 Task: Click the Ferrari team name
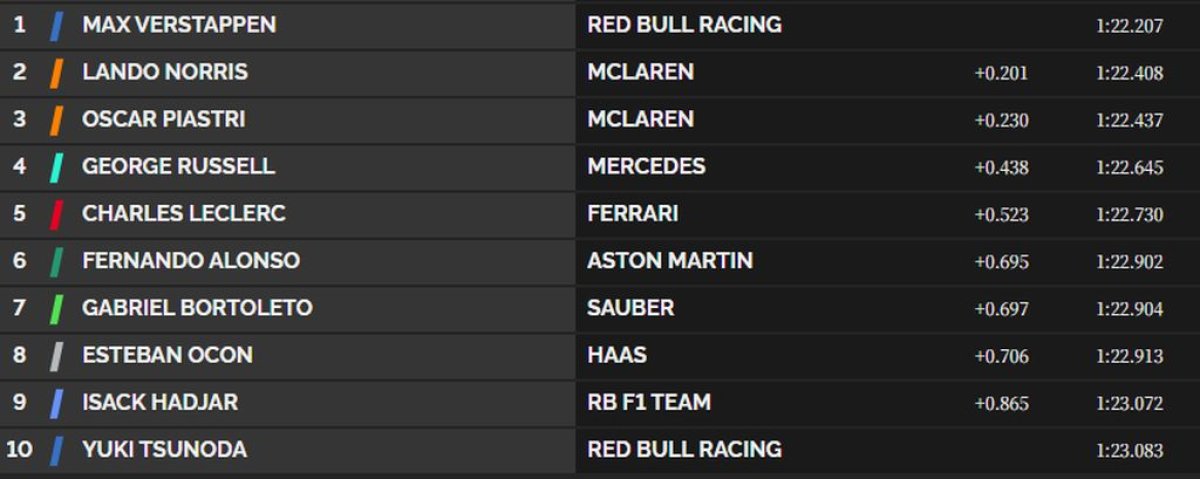click(x=632, y=213)
